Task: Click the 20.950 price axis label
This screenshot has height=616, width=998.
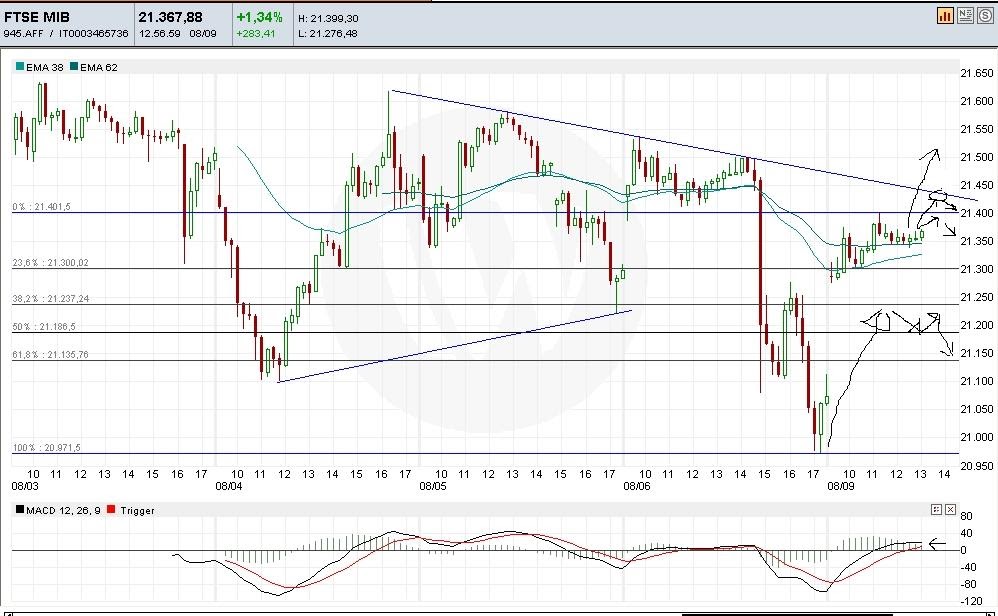Action: [x=976, y=466]
